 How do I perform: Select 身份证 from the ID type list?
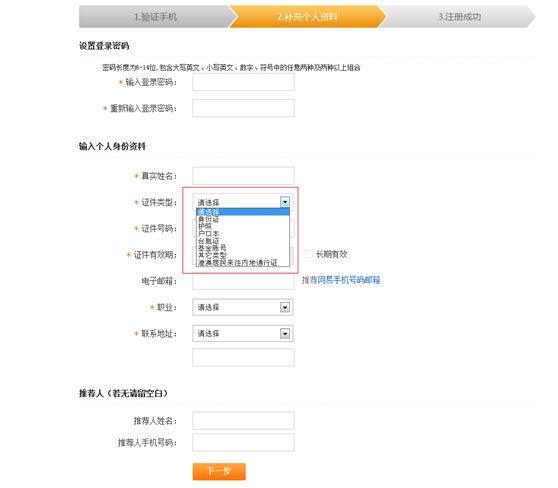(x=209, y=219)
